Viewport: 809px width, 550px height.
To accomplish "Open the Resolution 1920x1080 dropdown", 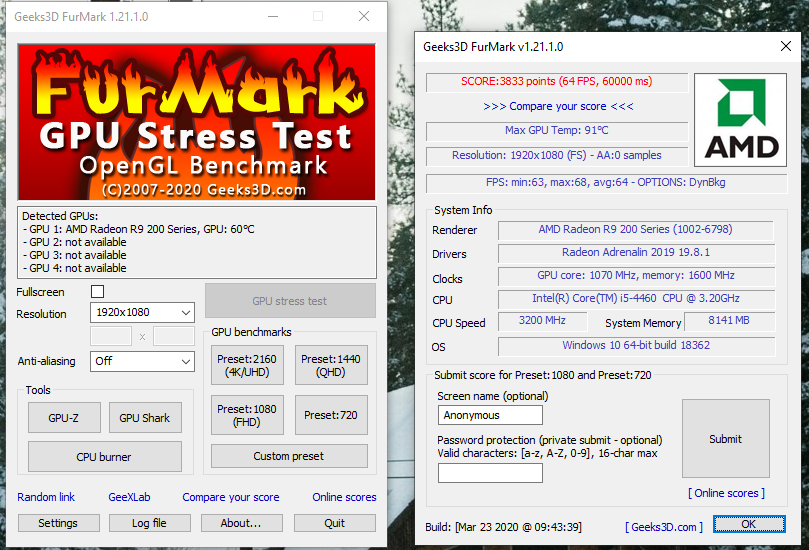I will coord(142,313).
